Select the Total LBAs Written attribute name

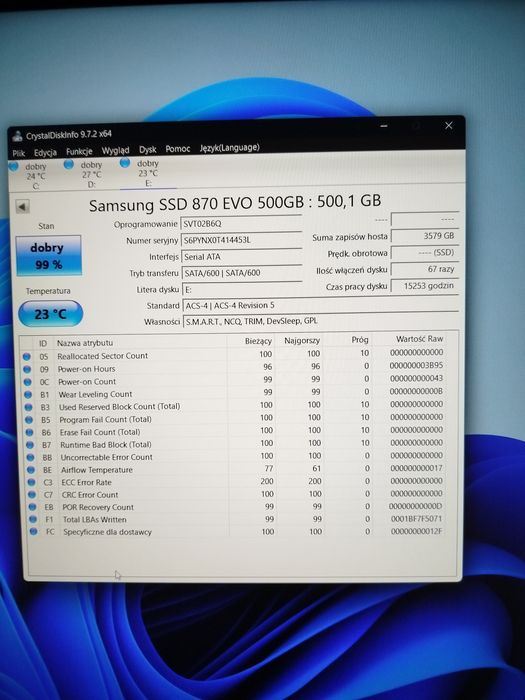point(95,519)
